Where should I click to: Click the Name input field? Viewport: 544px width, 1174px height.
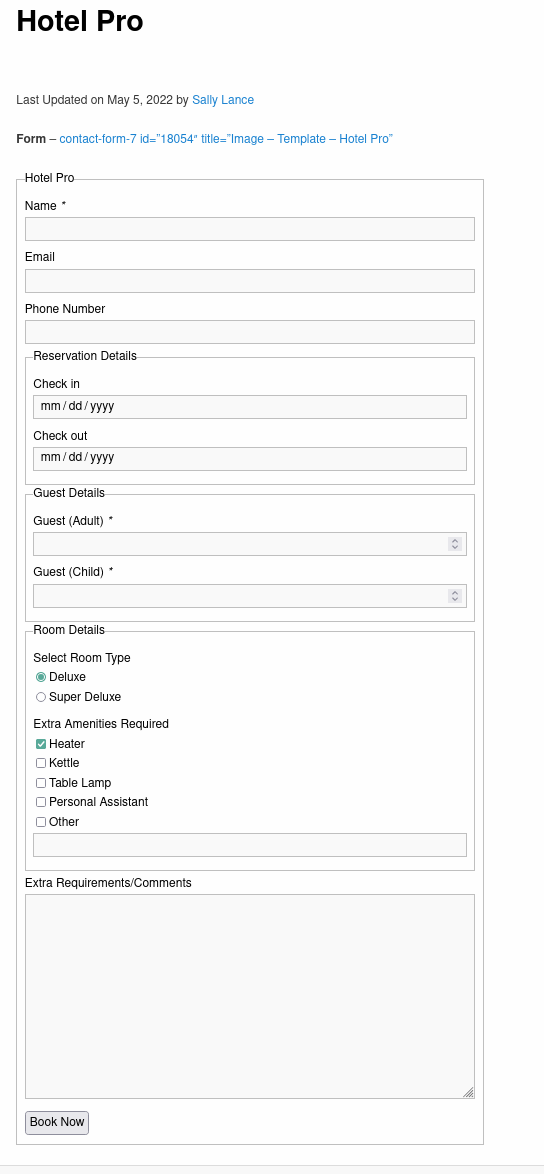[x=250, y=229]
